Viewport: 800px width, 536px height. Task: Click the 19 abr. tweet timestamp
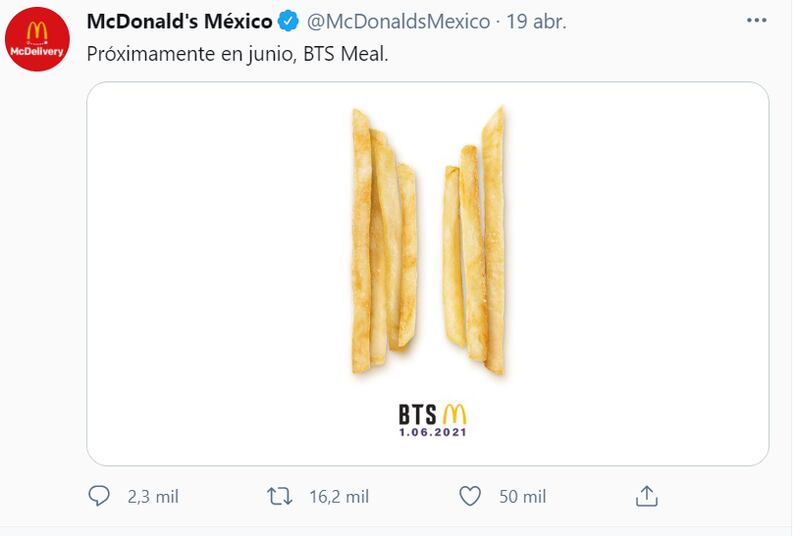536,21
